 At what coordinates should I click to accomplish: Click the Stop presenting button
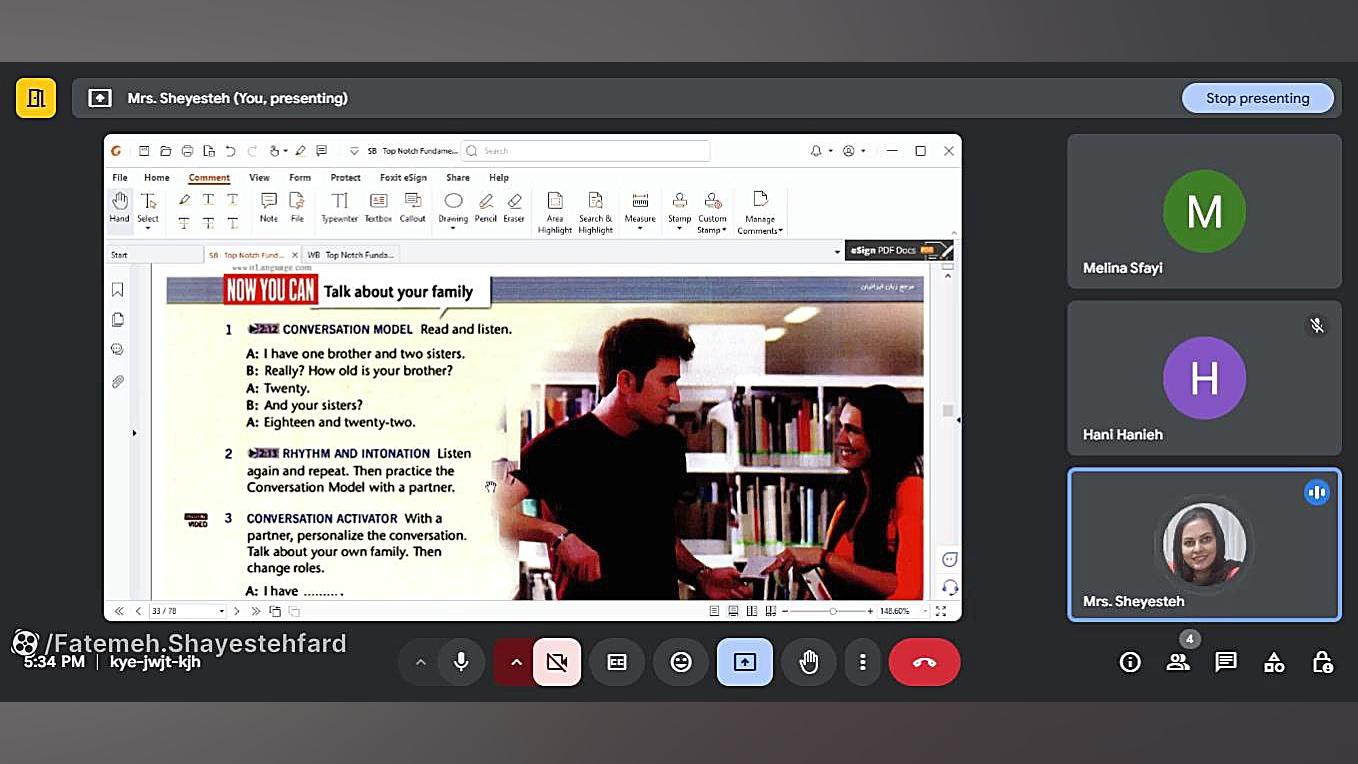click(1257, 98)
